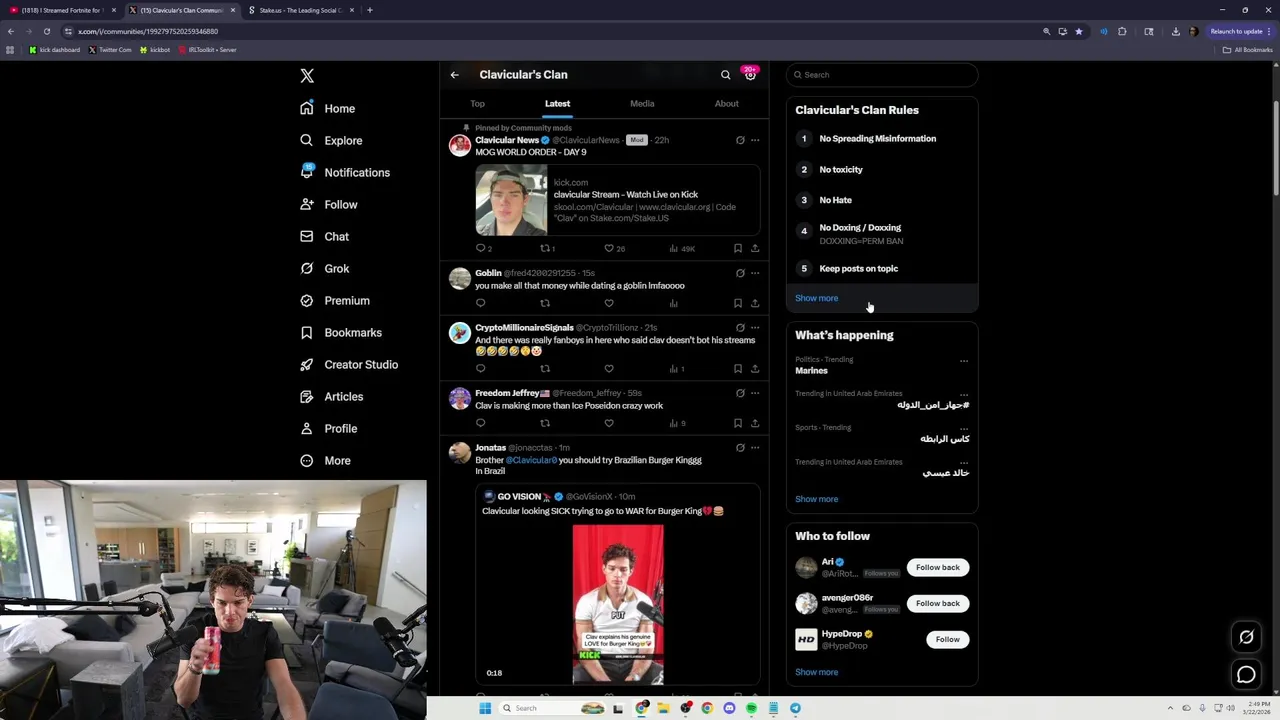Show more under What's happening
This screenshot has height=720, width=1280.
[817, 499]
